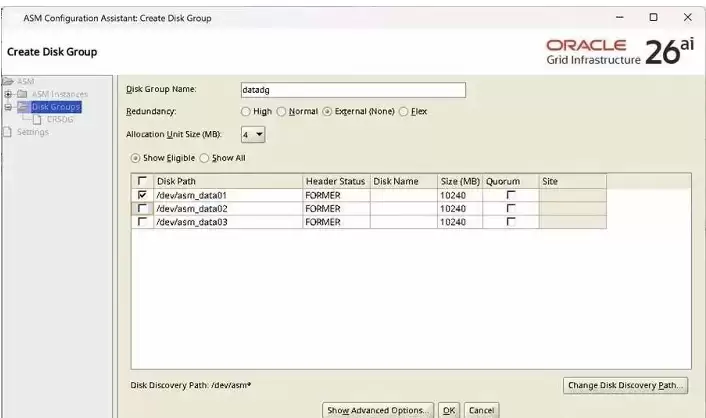Click the Site cell for asm_data02
This screenshot has width=706, height=418.
click(573, 209)
